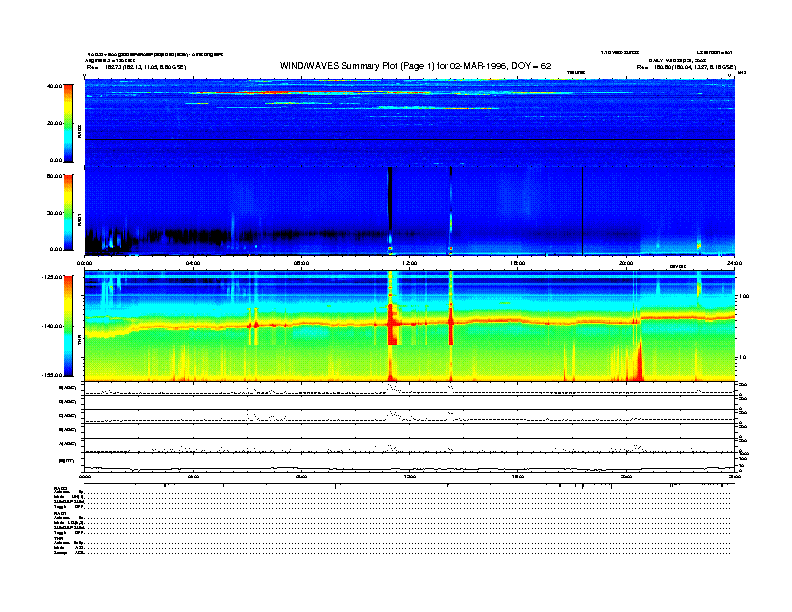Click the vertical TNR axis label
Screen dimensions: 792x612
(x=79, y=342)
